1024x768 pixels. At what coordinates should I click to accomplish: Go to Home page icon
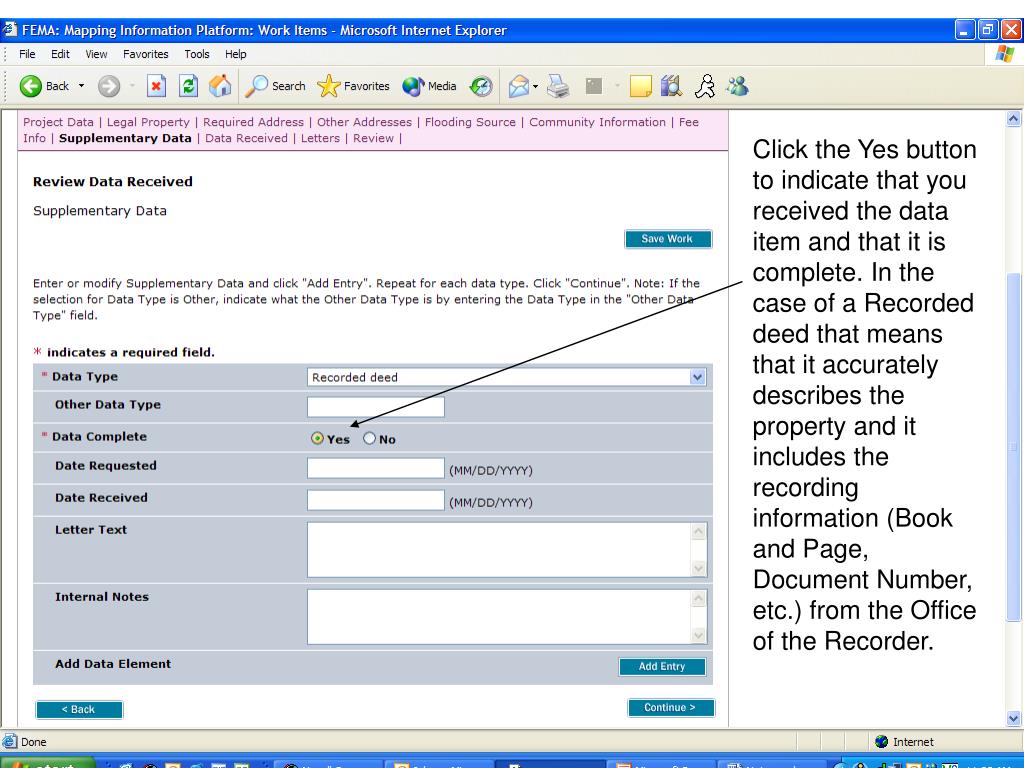click(x=220, y=86)
